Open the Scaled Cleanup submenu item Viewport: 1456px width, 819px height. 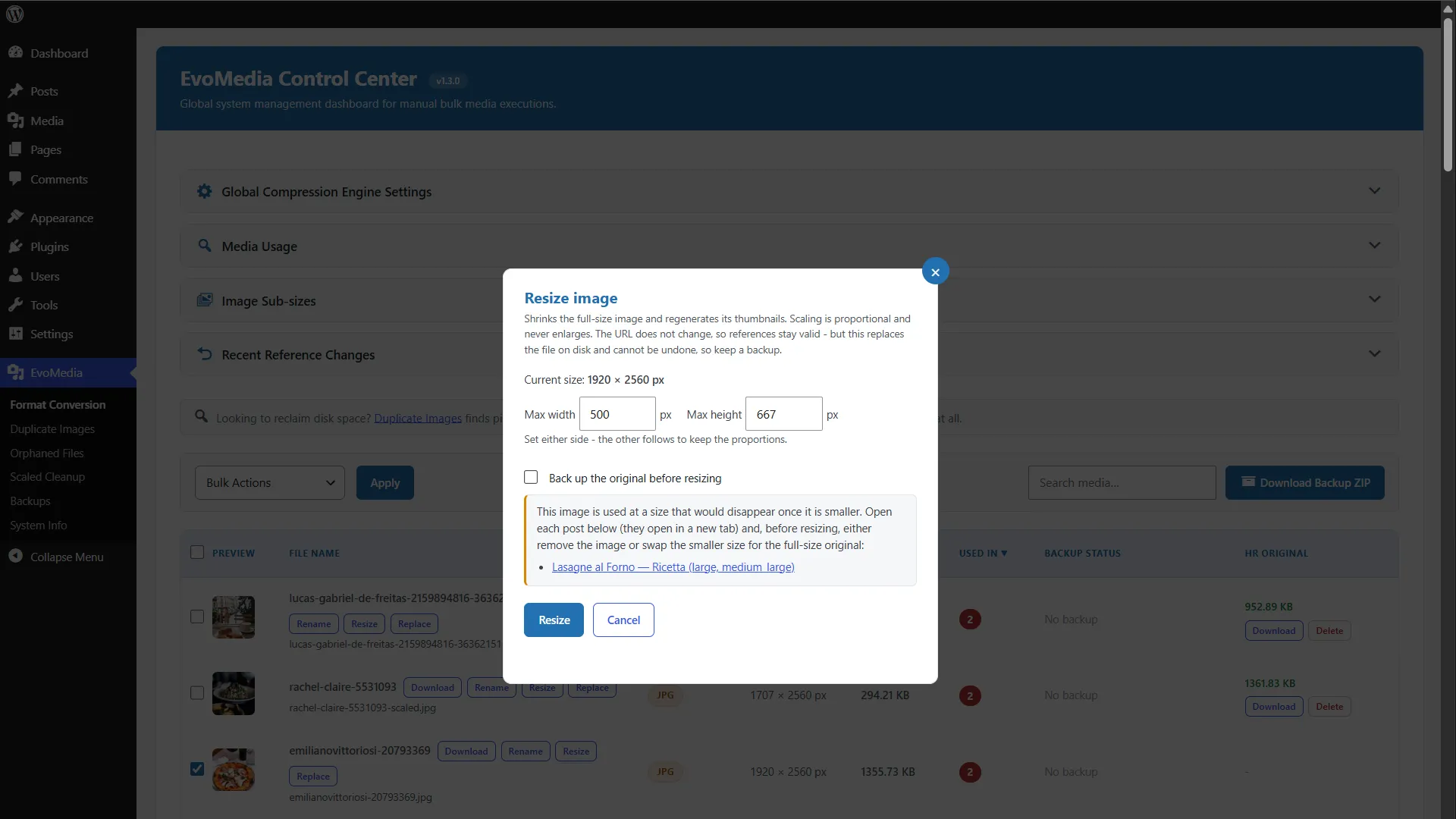[47, 476]
